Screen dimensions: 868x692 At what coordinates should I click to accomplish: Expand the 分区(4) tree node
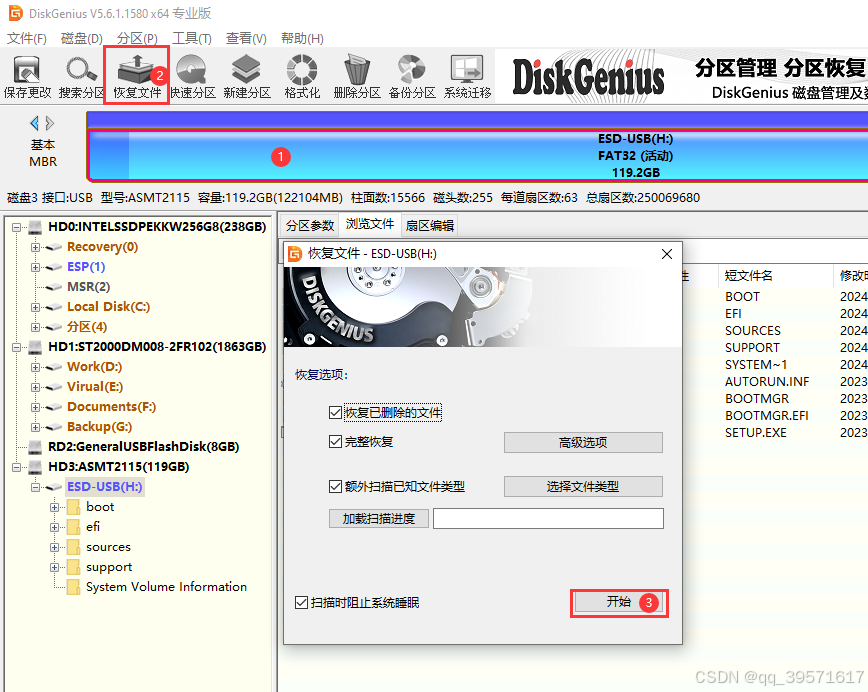click(x=35, y=327)
